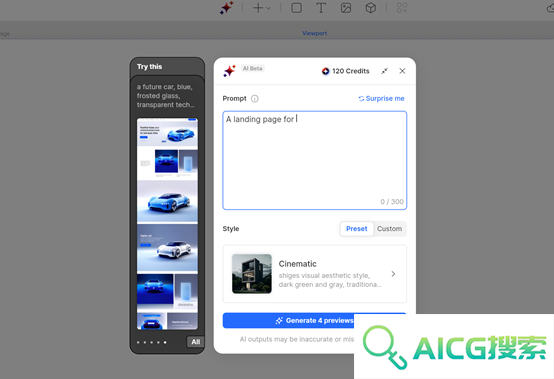
Task: Click Generate 4 previews button
Action: click(x=314, y=320)
